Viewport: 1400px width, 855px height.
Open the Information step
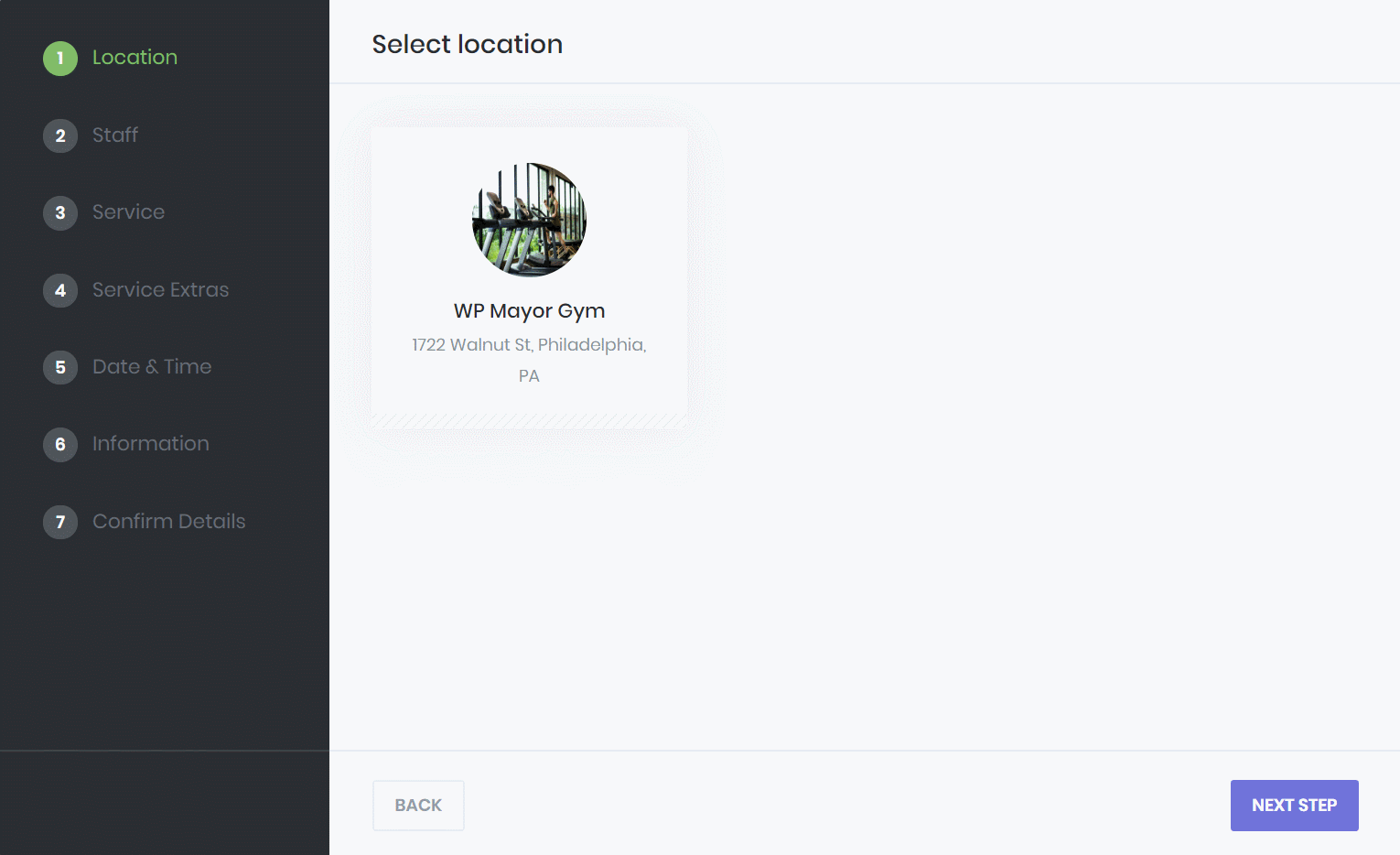point(151,443)
